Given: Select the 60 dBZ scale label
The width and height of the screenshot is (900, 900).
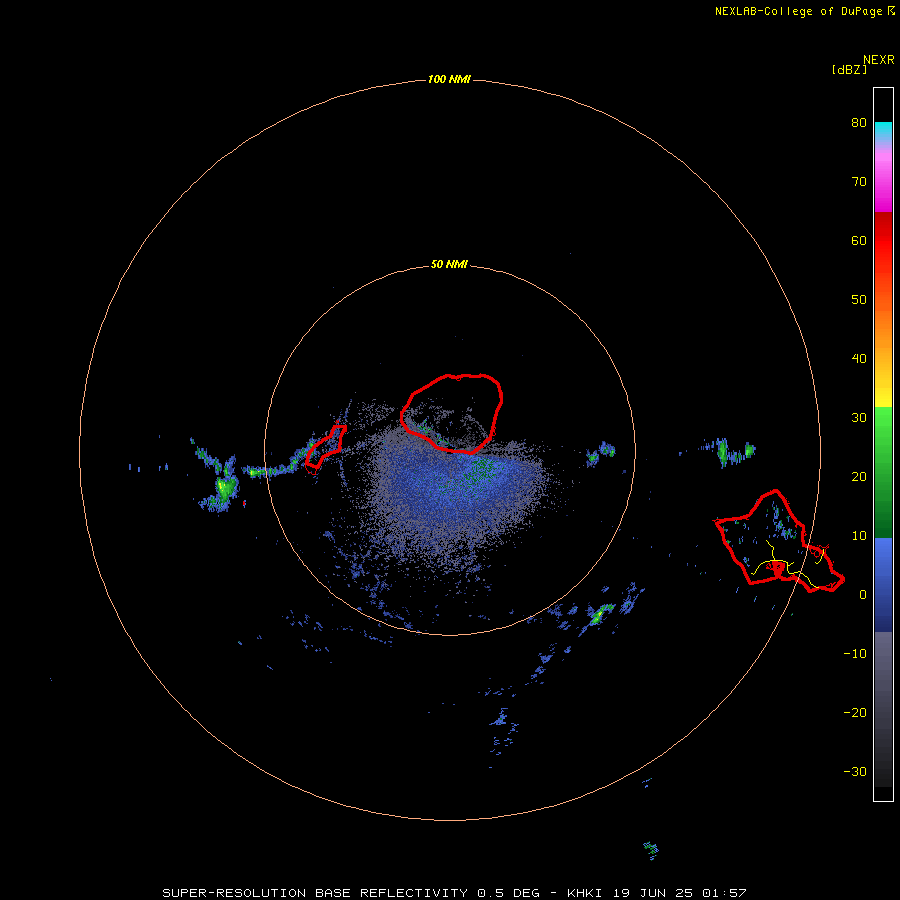Looking at the screenshot, I should (859, 241).
